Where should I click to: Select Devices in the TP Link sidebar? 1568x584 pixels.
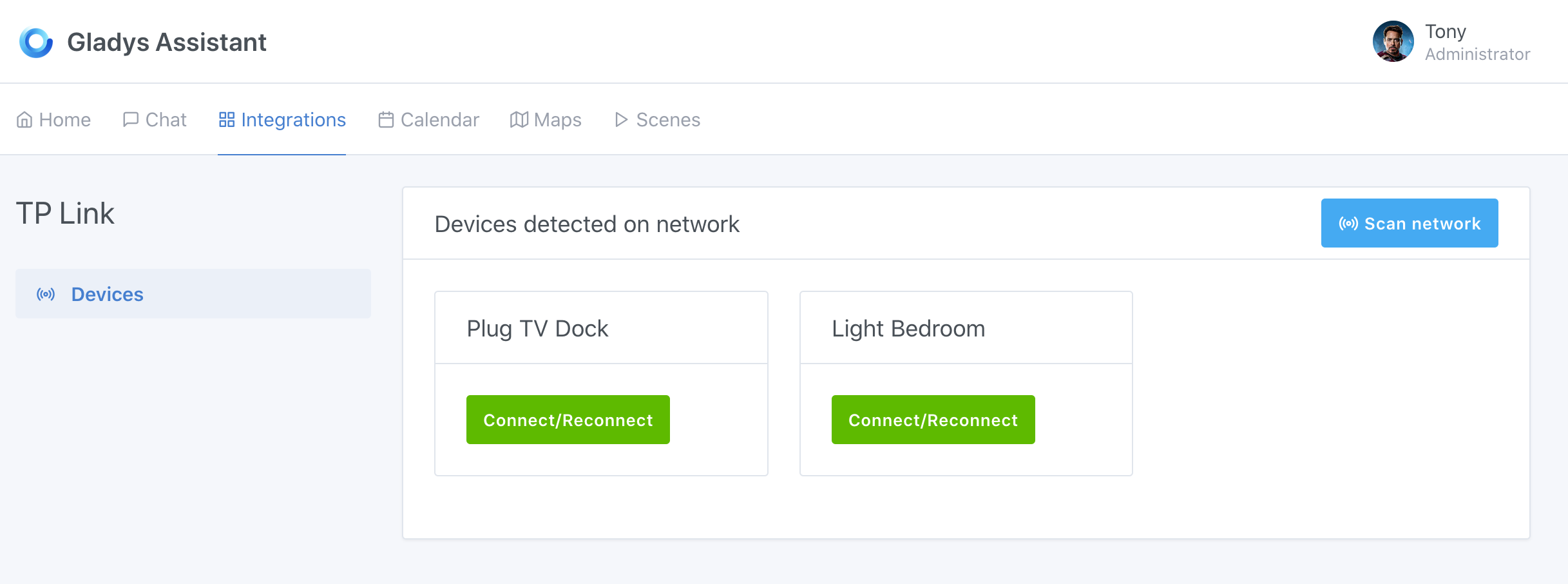coord(107,294)
